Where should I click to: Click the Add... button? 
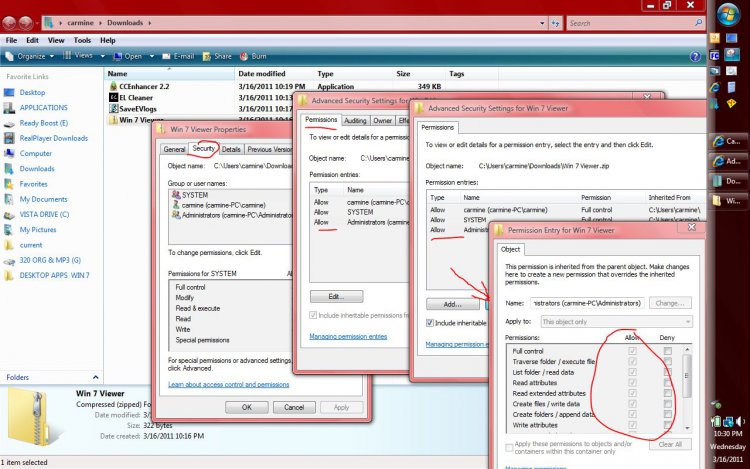click(x=452, y=304)
